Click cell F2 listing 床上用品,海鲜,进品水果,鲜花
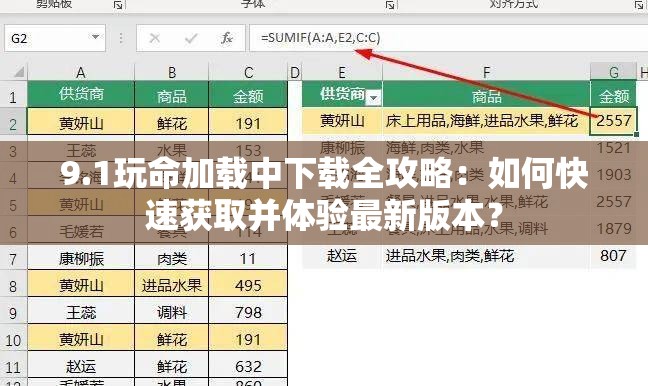The image size is (648, 386). pyautogui.click(x=486, y=120)
